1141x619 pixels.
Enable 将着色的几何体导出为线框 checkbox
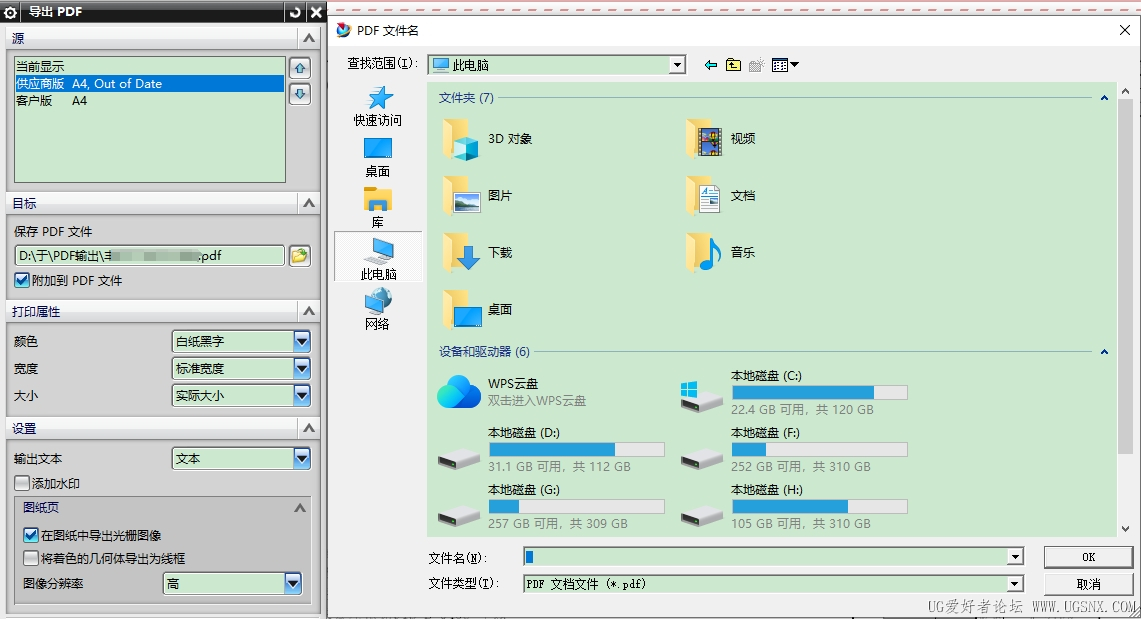(31, 559)
